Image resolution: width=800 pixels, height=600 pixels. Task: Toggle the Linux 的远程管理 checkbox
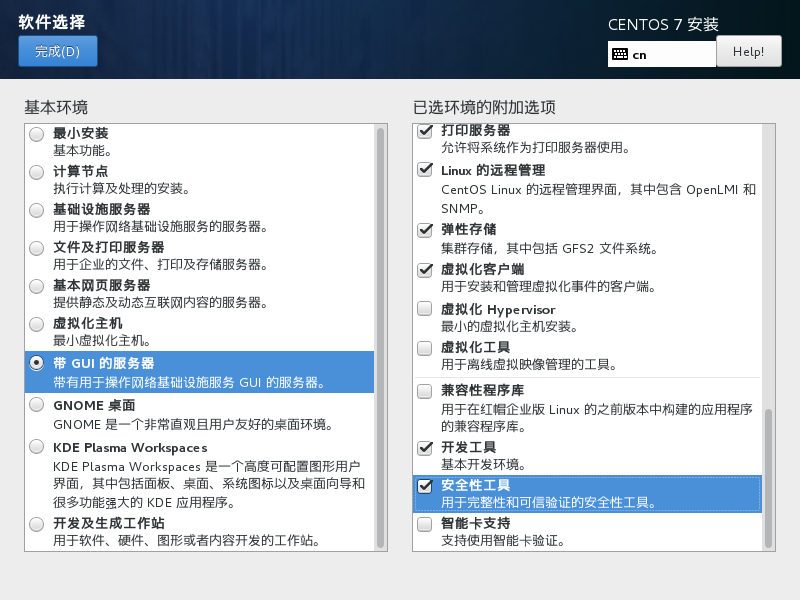coord(424,169)
